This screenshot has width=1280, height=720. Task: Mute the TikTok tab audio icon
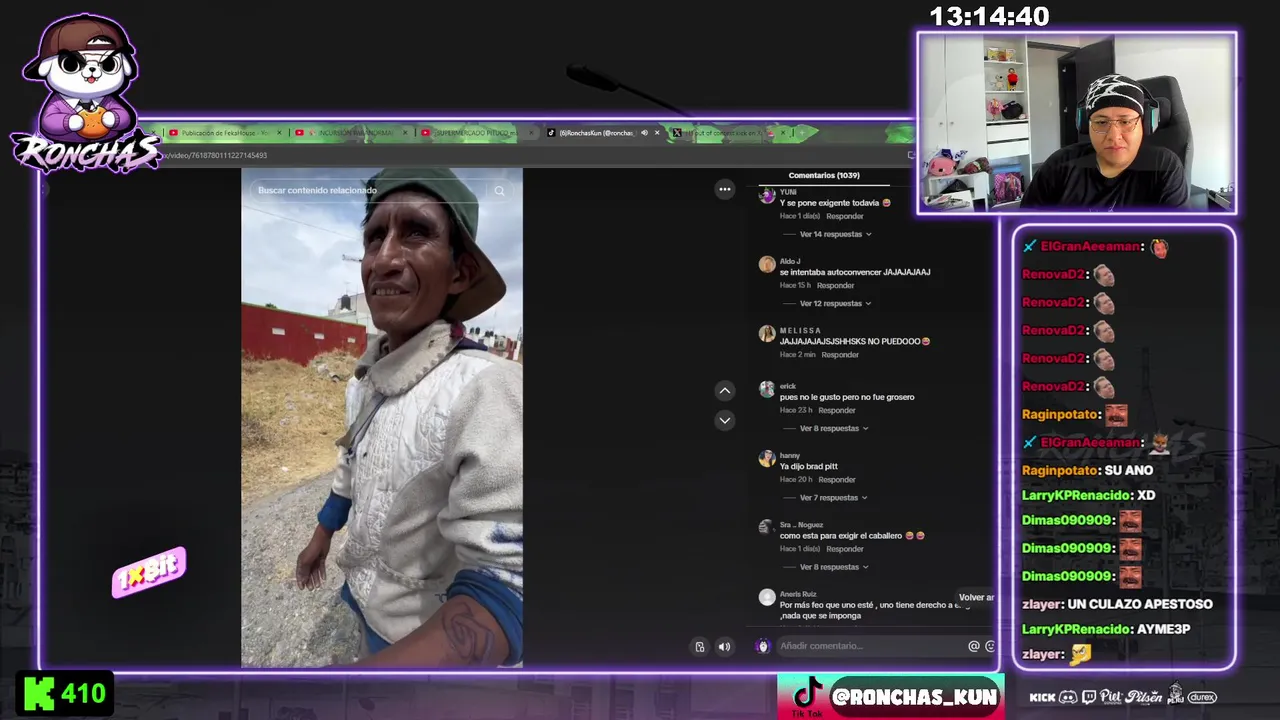coord(644,132)
